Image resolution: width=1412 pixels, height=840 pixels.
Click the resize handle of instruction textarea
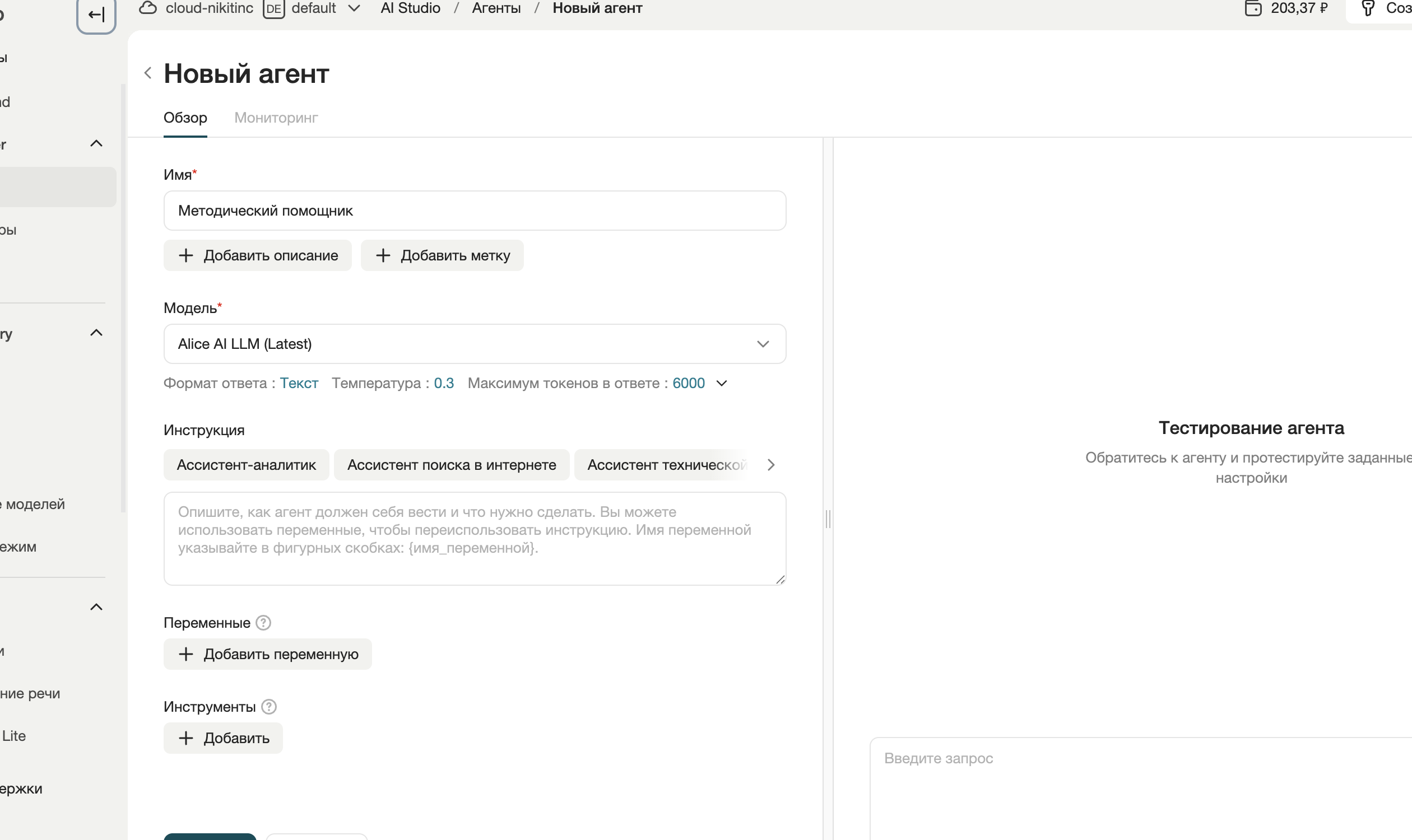coord(780,579)
